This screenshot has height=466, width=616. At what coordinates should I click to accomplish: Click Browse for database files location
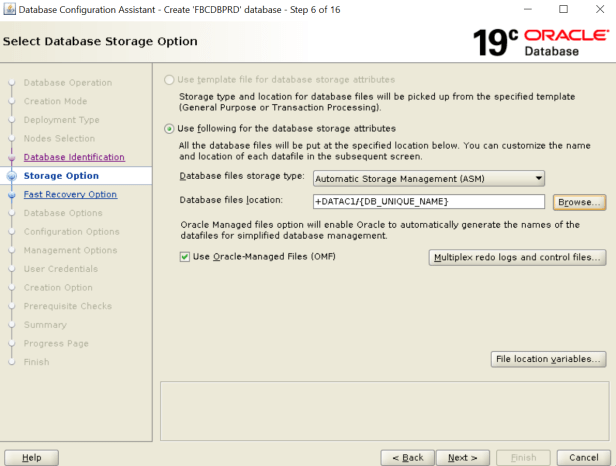click(579, 202)
